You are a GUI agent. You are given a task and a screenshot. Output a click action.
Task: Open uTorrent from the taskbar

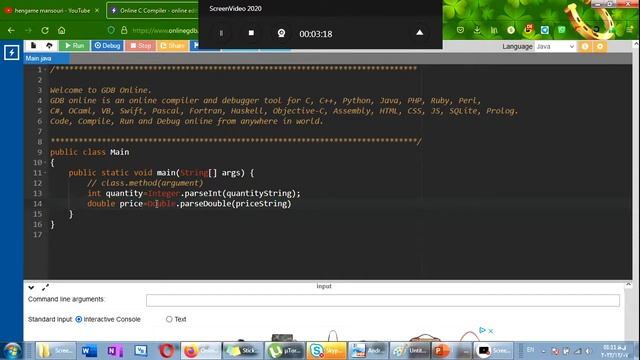[284, 351]
